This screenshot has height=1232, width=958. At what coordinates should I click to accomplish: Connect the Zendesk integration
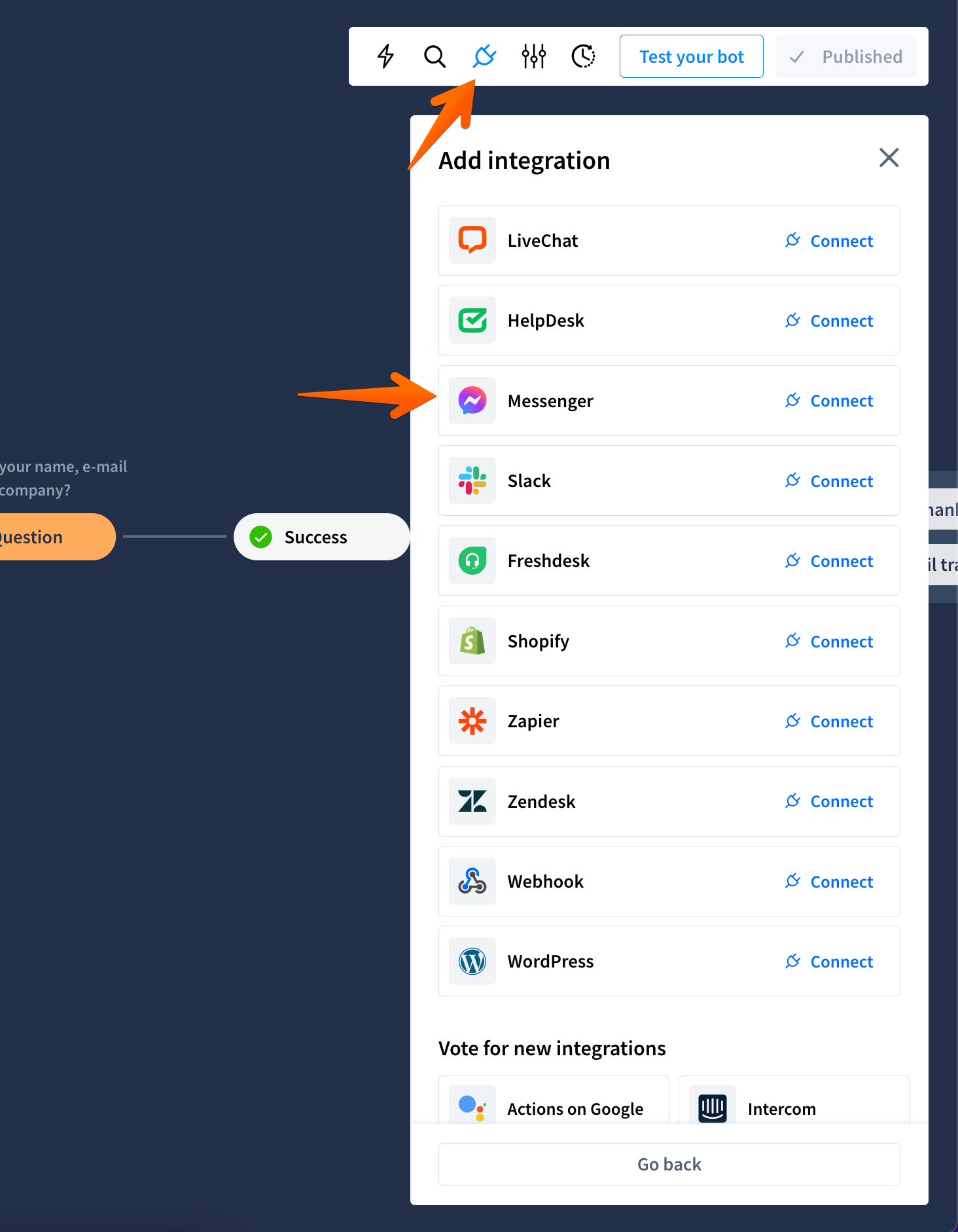coord(829,801)
